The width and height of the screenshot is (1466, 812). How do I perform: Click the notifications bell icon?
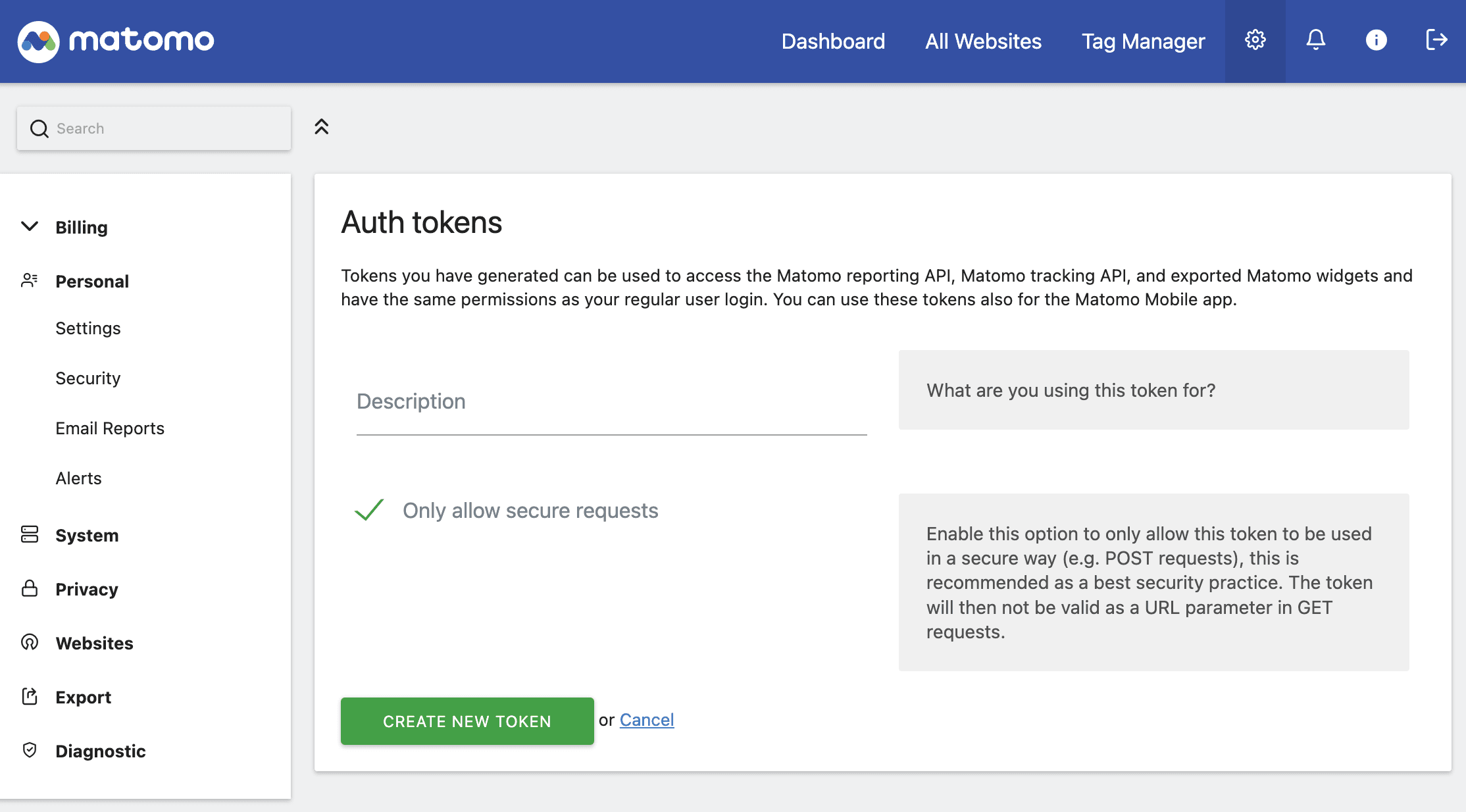(1315, 40)
